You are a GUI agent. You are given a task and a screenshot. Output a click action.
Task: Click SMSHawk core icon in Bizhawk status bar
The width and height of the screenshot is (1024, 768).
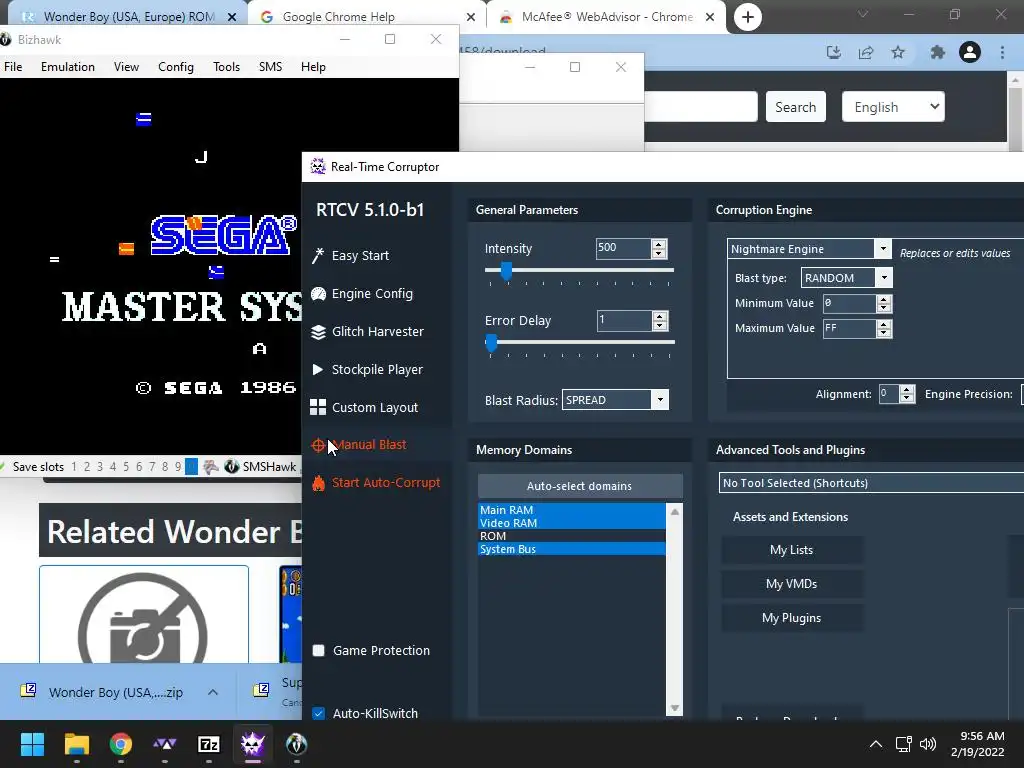pos(231,467)
